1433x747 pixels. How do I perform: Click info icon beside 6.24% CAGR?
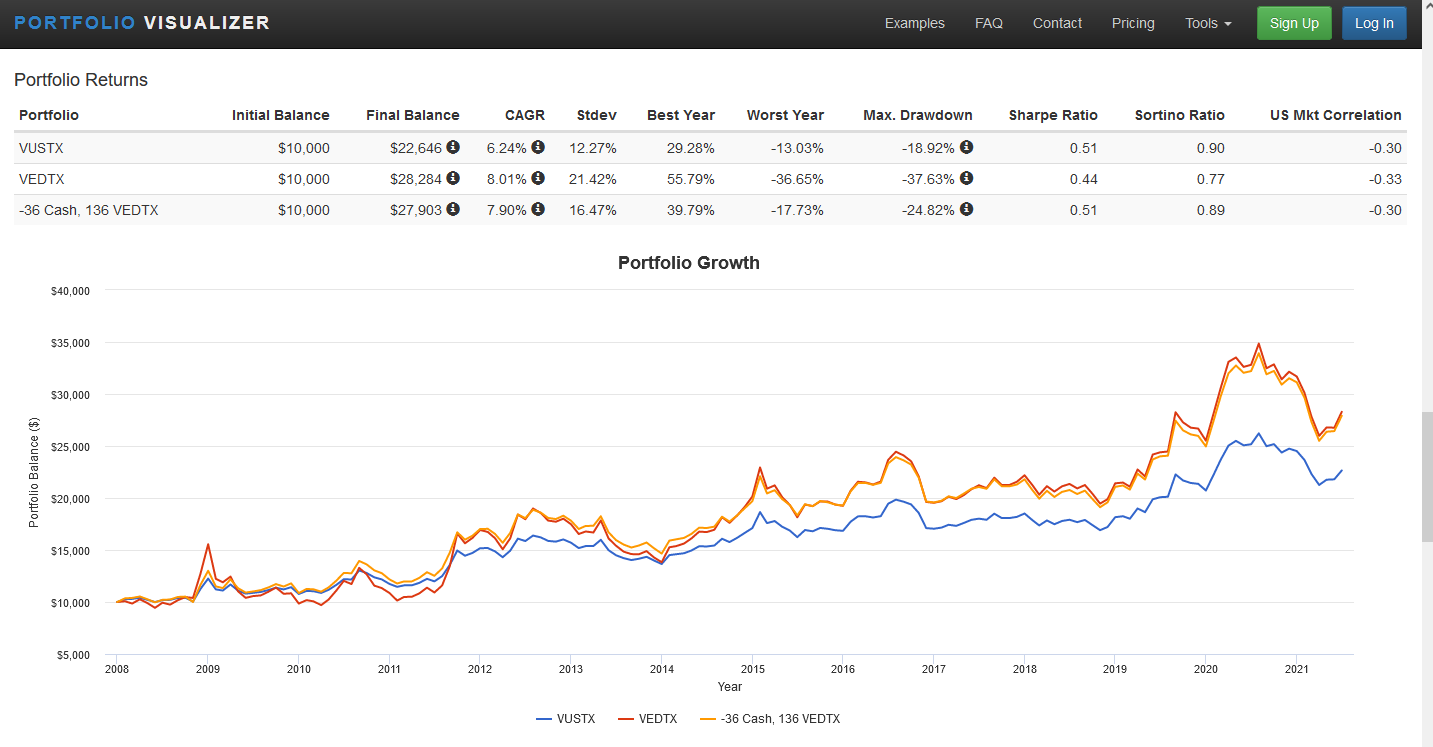click(538, 147)
